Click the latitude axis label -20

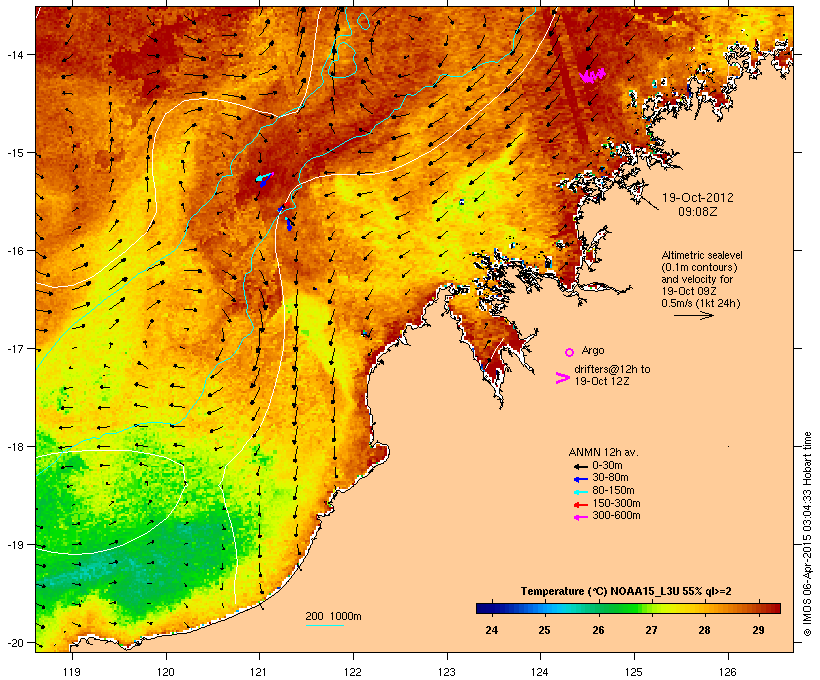pos(15,643)
